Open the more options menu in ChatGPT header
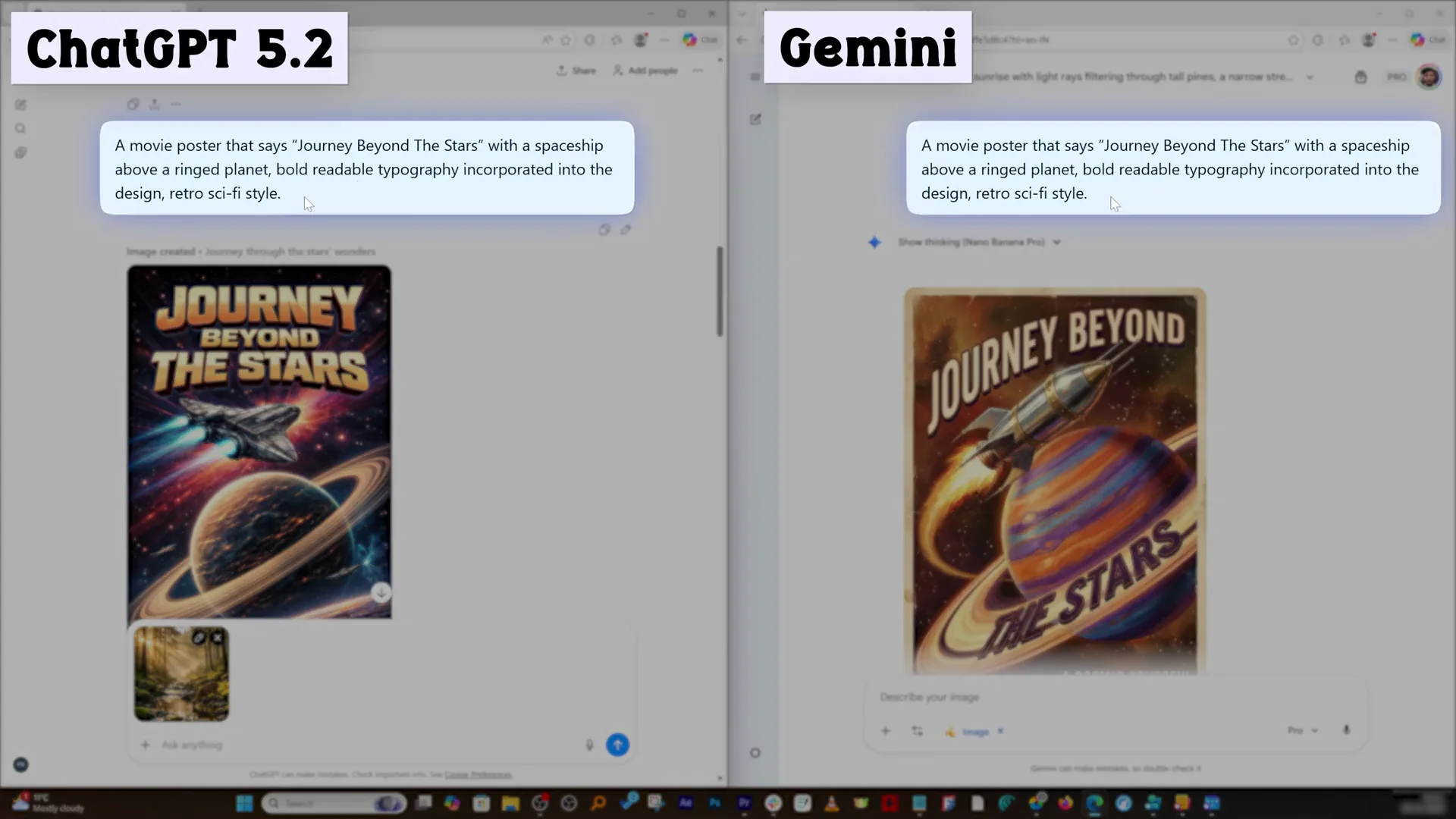Screen dimensions: 1456x819 click(698, 70)
